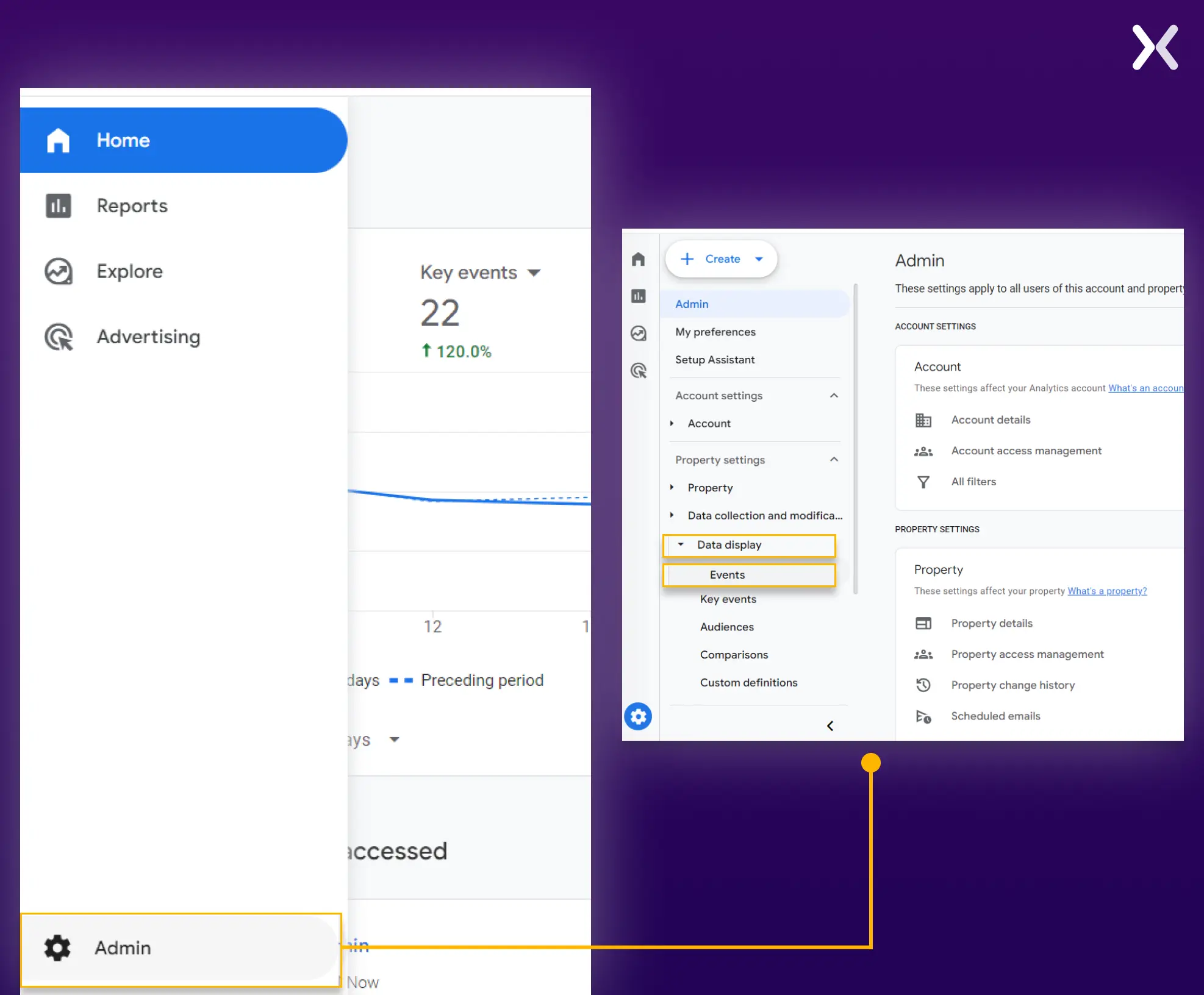
Task: Click the Home house icon in large sidebar
Action: [x=59, y=140]
